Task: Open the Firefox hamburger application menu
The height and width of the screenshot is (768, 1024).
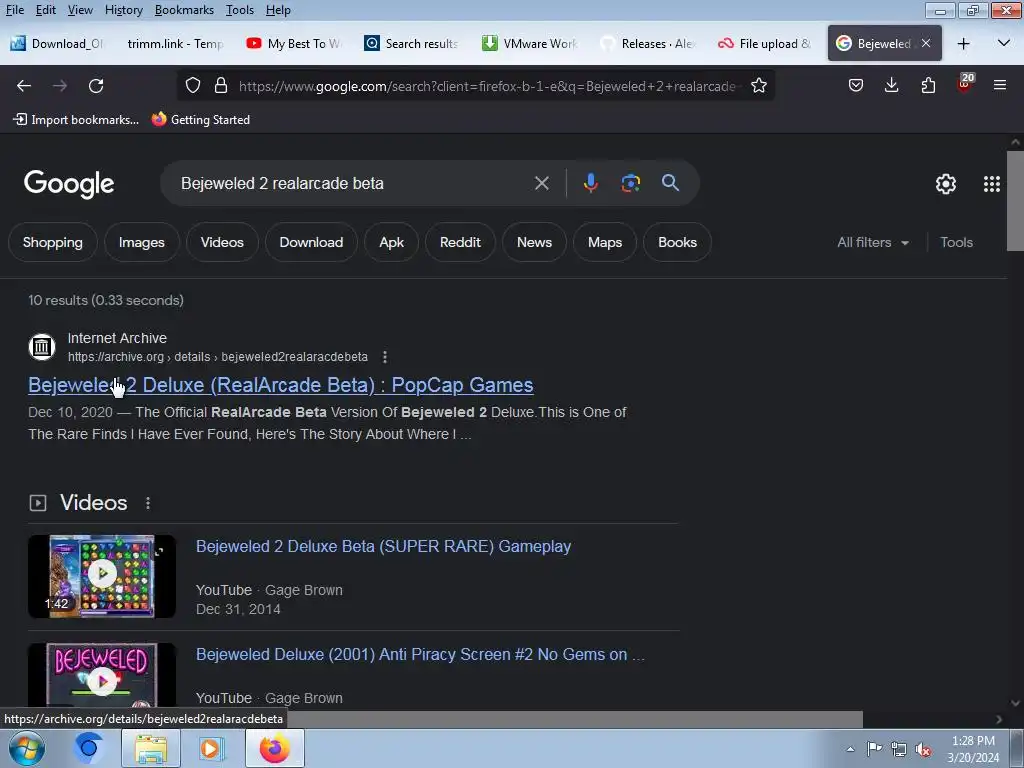Action: pos(1000,86)
